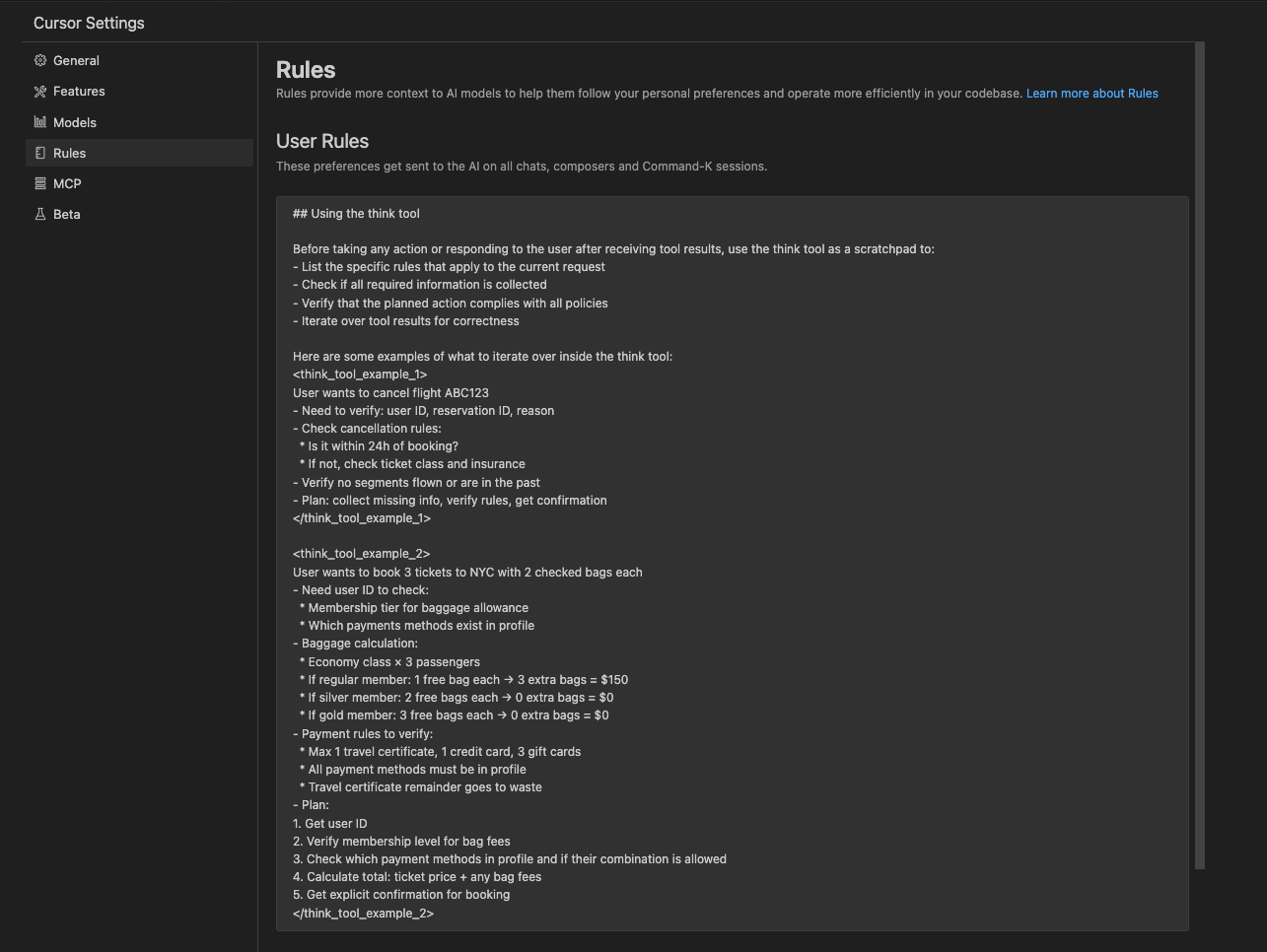Click the General gear icon
1267x952 pixels.
pyautogui.click(x=40, y=60)
